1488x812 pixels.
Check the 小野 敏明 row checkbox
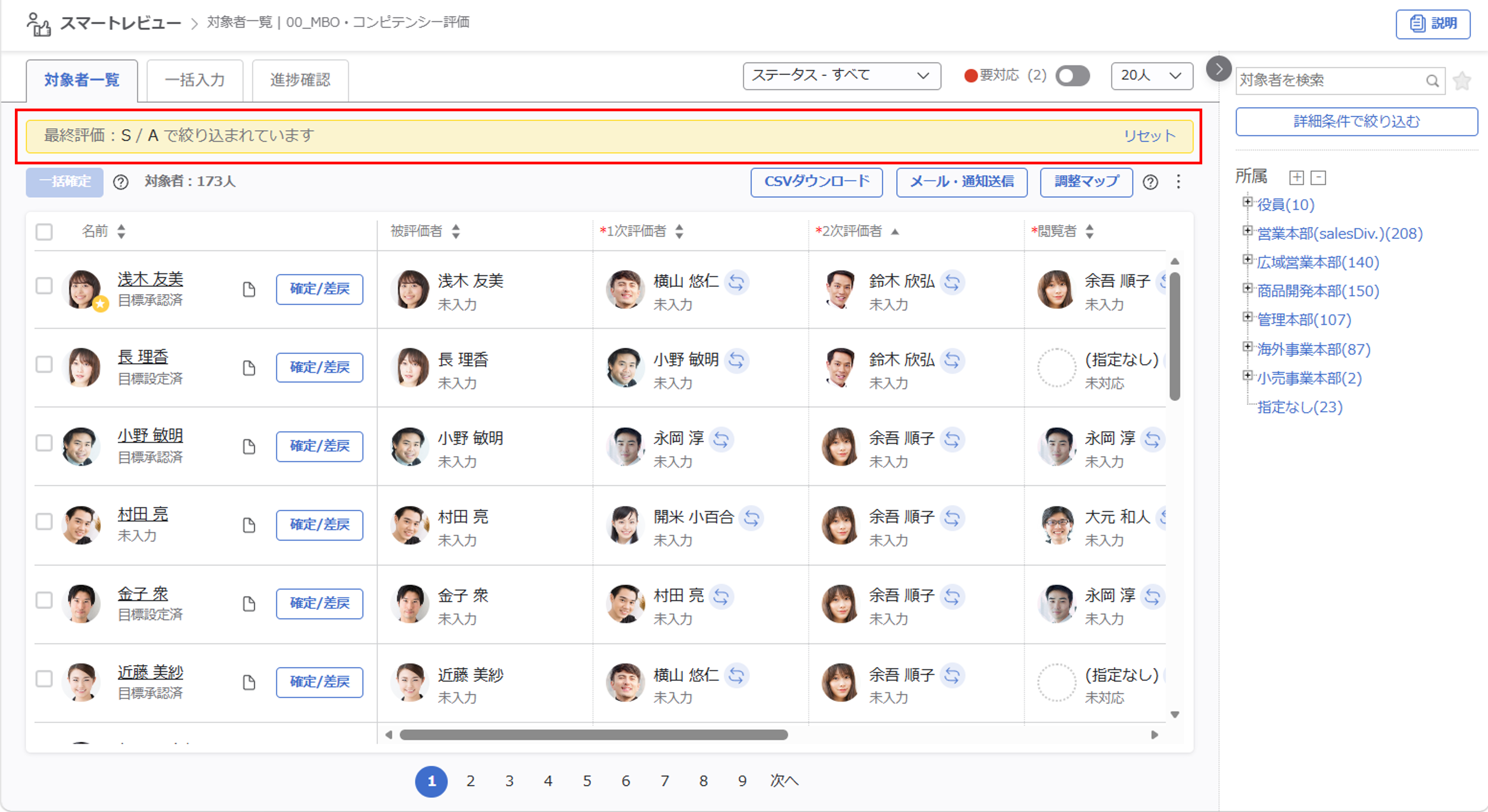pyautogui.click(x=44, y=443)
